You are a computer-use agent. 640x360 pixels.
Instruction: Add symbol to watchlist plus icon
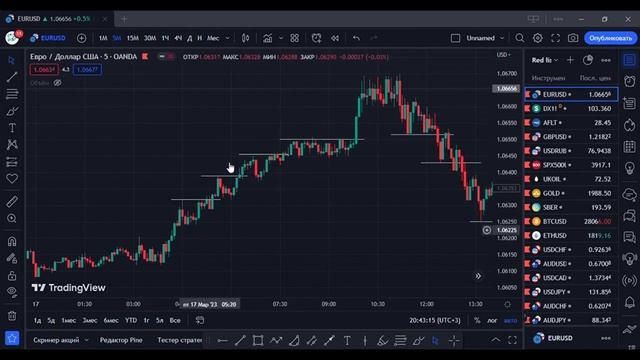pyautogui.click(x=570, y=60)
